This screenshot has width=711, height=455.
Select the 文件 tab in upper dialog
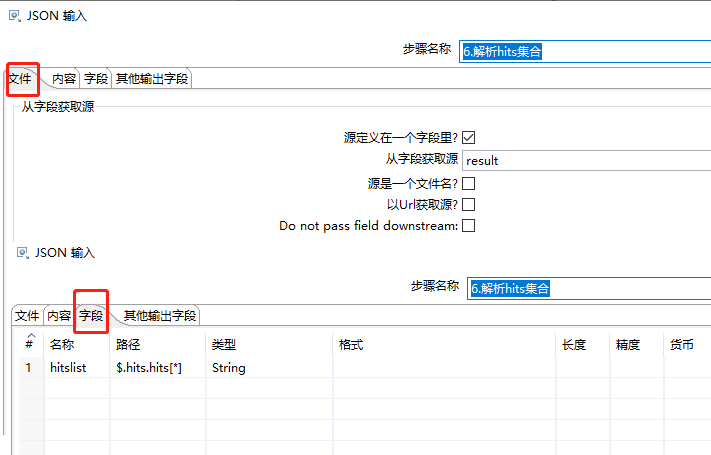[x=20, y=79]
